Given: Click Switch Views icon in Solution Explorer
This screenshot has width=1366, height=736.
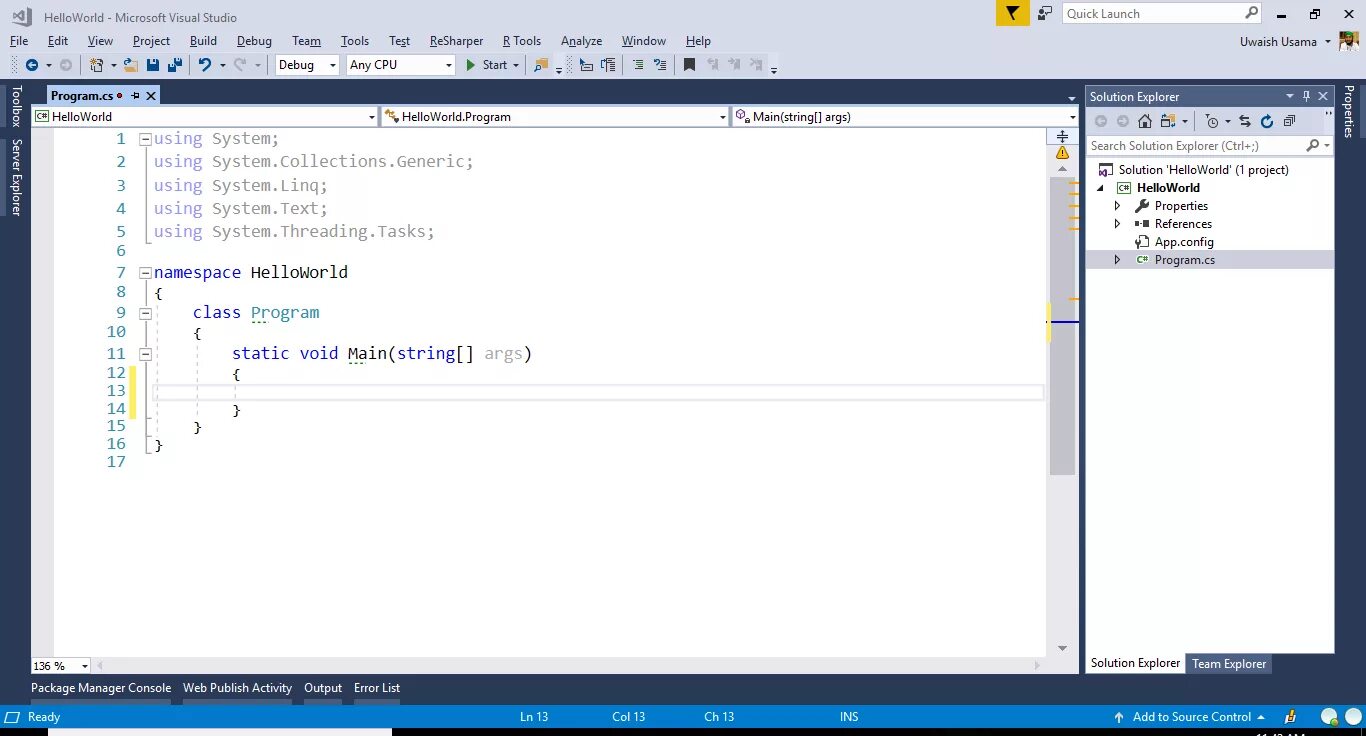Looking at the screenshot, I should click(x=1169, y=121).
